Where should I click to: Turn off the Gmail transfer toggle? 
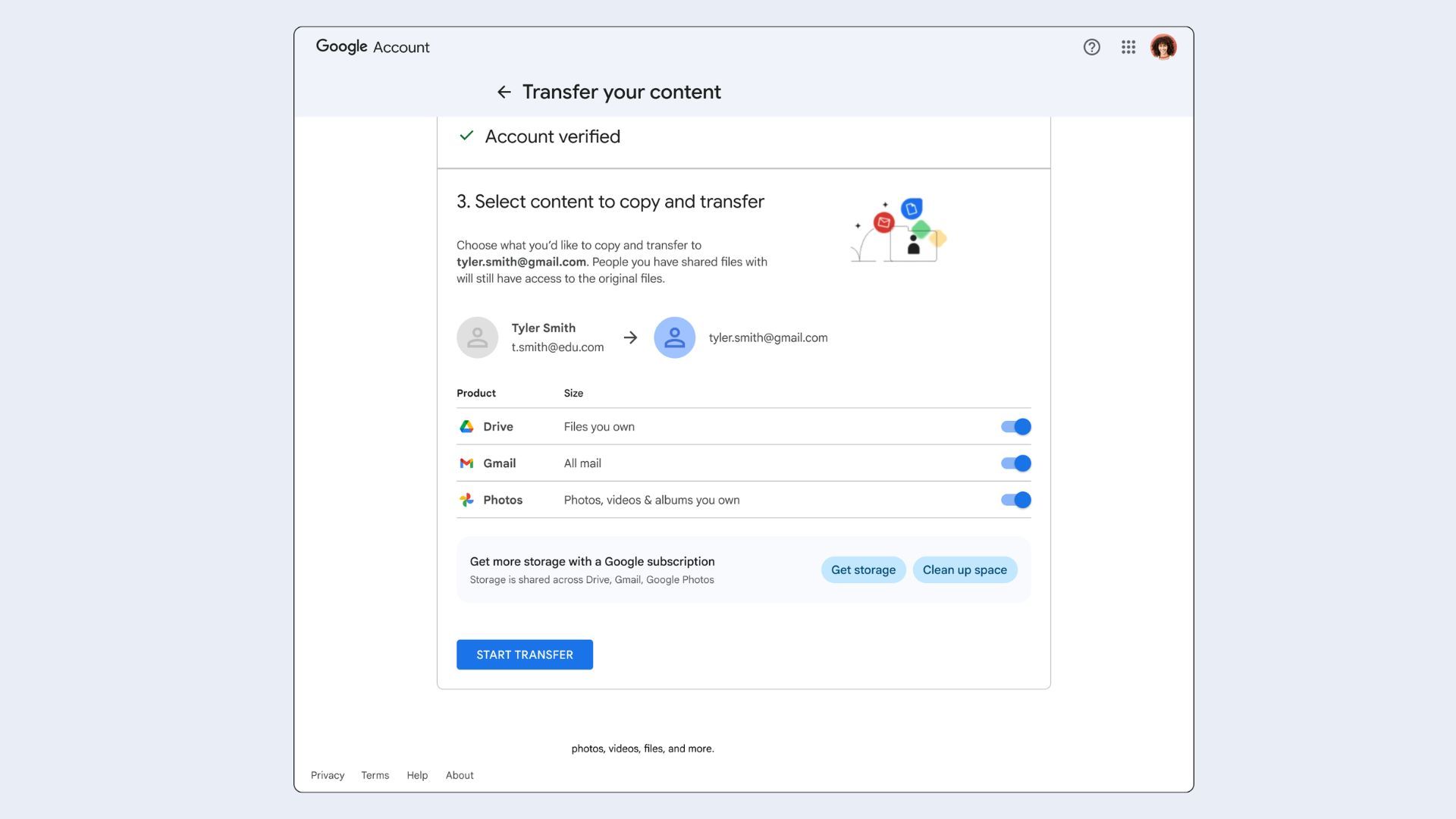point(1015,463)
